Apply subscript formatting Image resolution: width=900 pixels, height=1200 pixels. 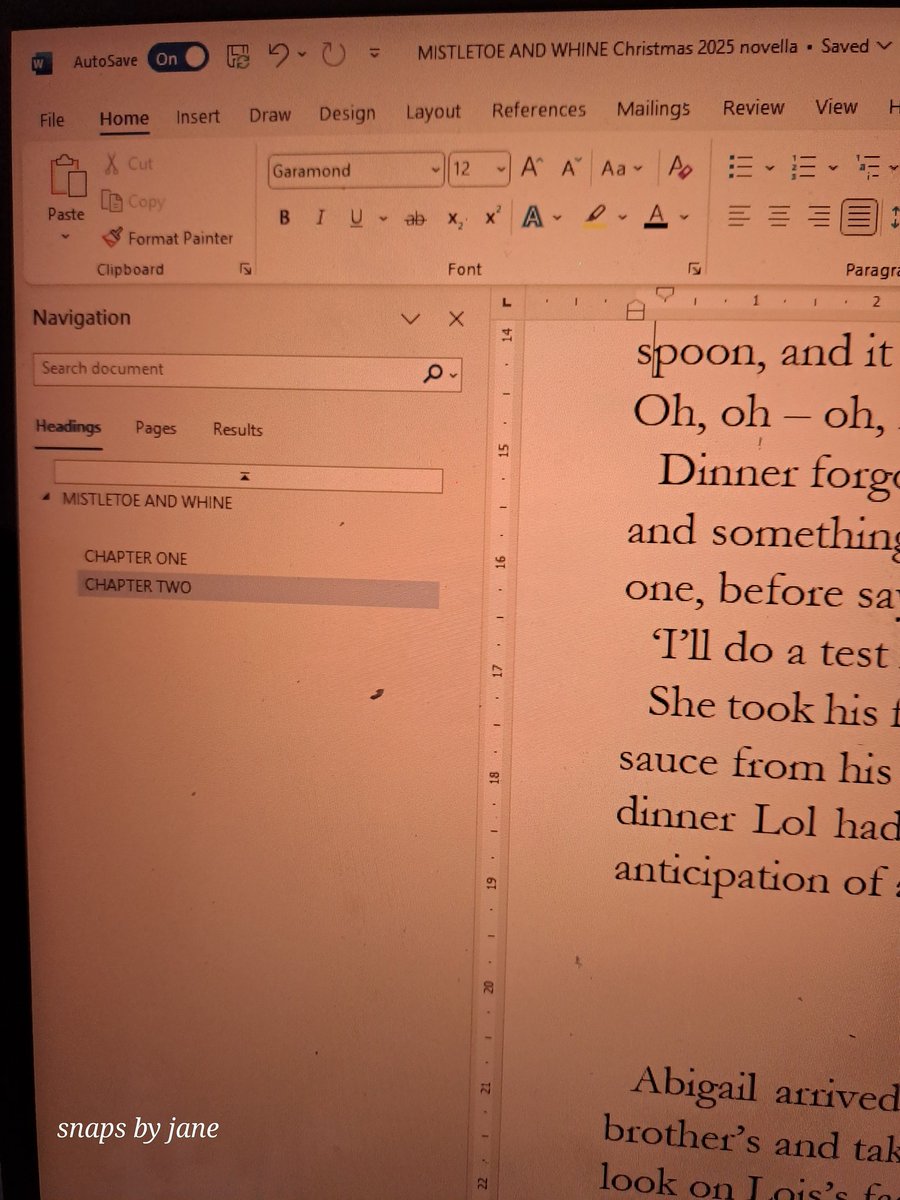pos(455,218)
